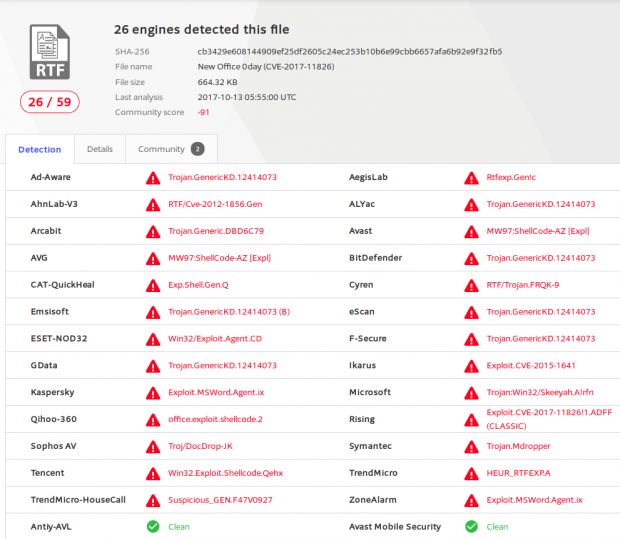Click MW97:ShellCode-AZ [Expl] in AVG row
This screenshot has width=620, height=539.
point(219,258)
